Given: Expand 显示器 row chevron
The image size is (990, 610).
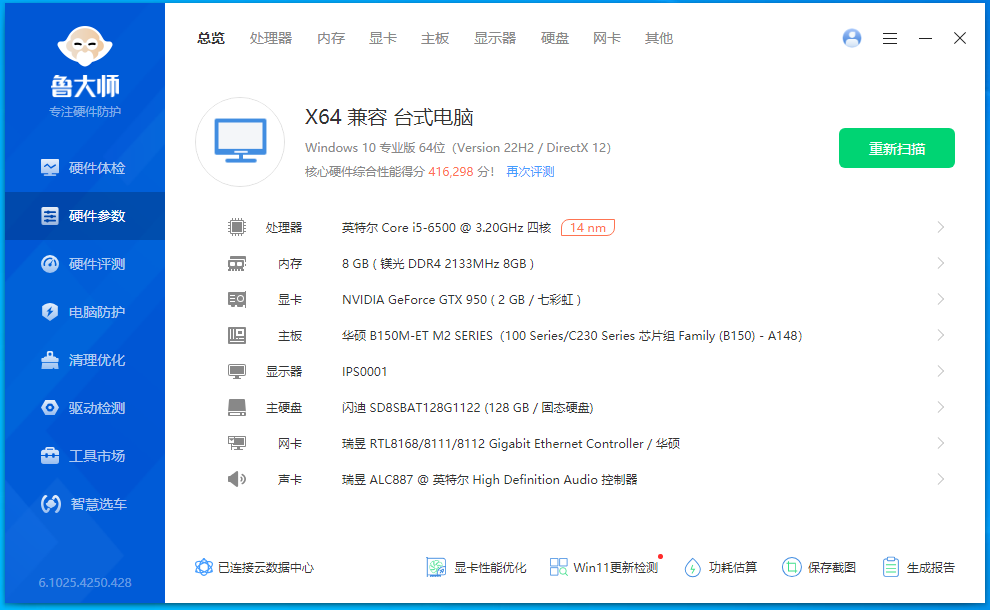Looking at the screenshot, I should click(940, 371).
